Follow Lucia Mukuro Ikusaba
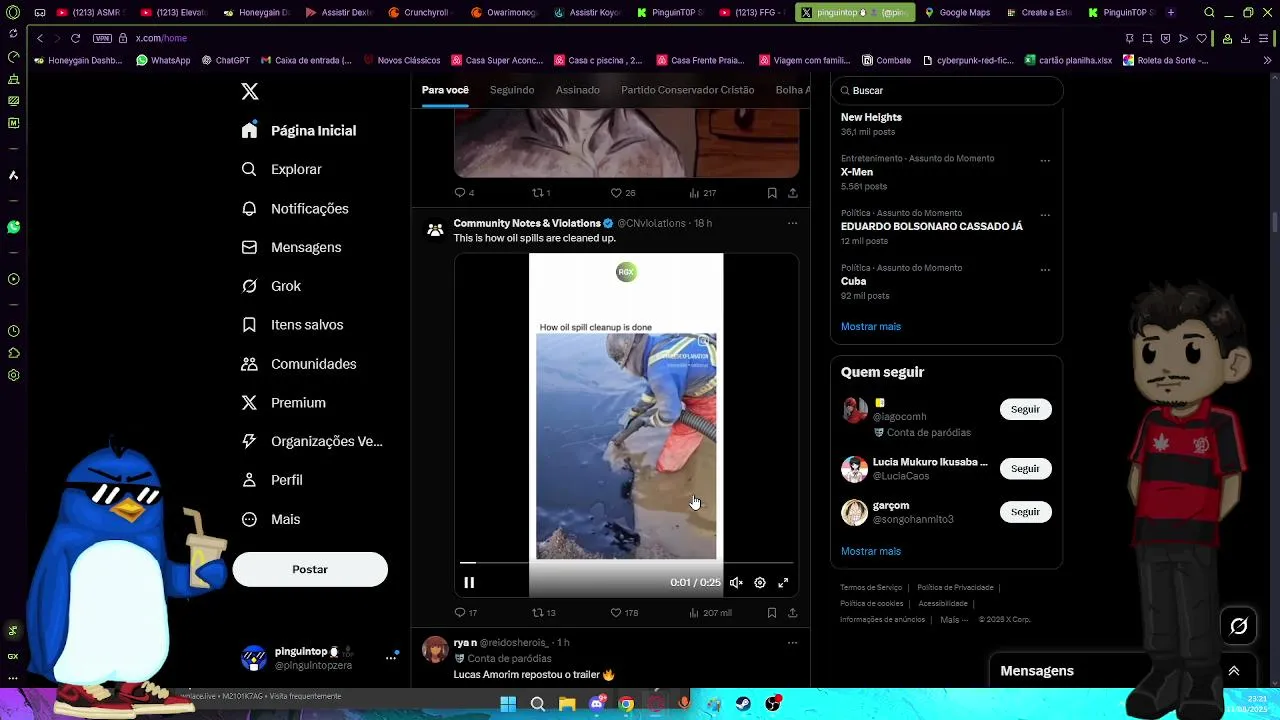1280x720 pixels. tap(1025, 468)
